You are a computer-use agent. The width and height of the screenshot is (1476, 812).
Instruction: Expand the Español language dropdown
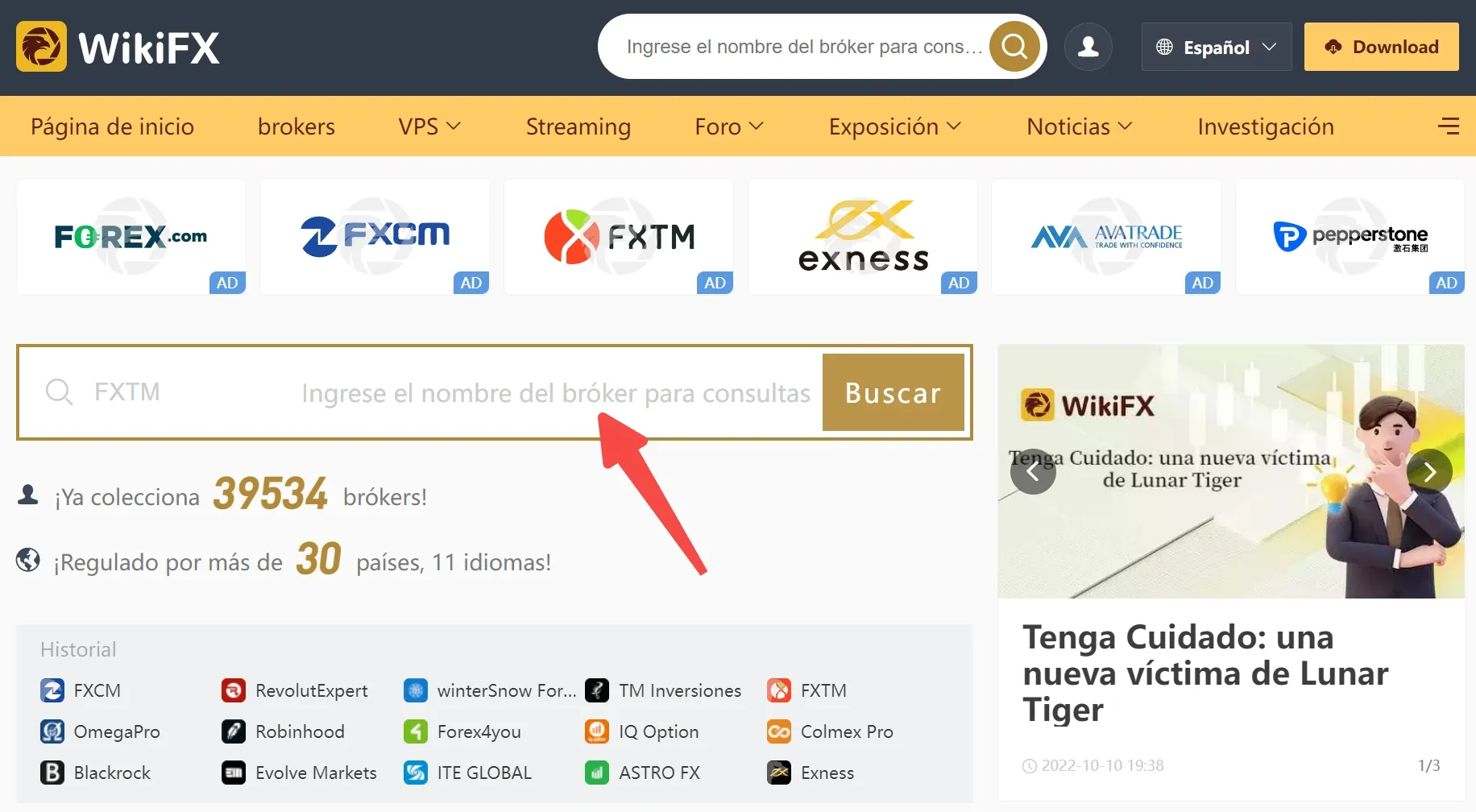1217,47
